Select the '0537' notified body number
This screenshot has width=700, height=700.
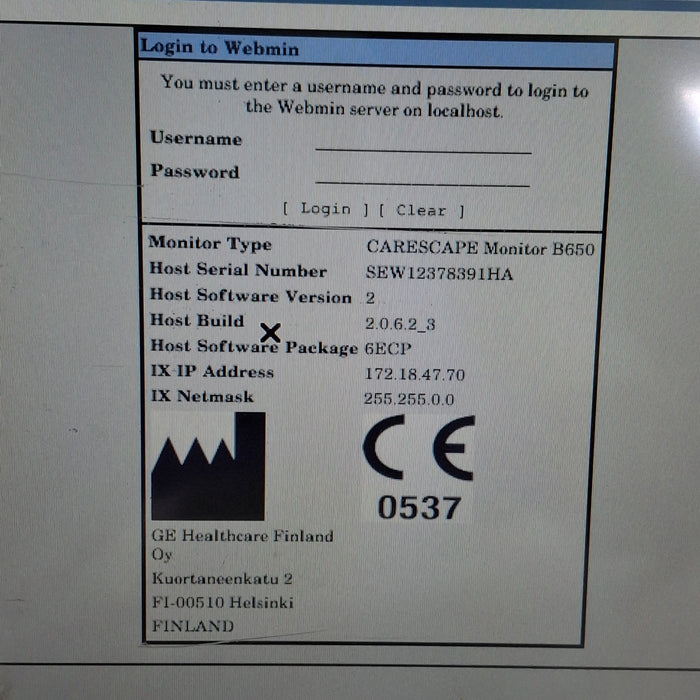click(419, 508)
